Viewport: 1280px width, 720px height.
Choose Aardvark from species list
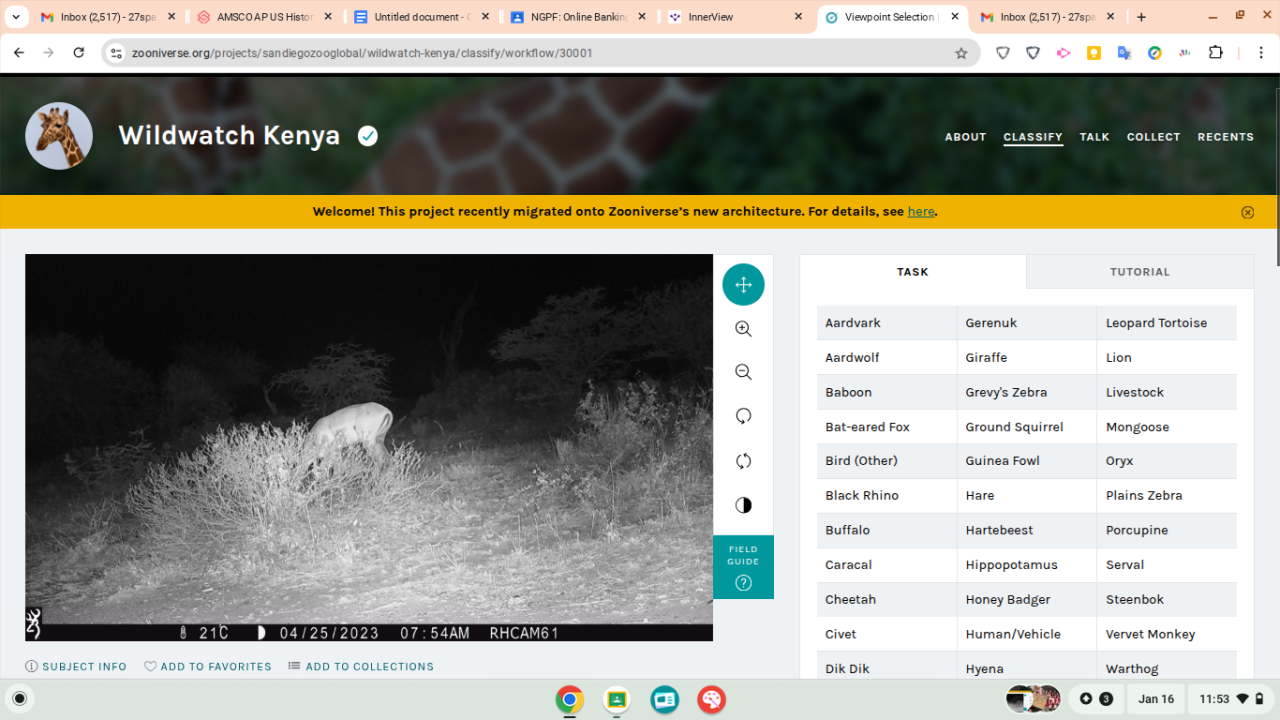click(x=887, y=323)
